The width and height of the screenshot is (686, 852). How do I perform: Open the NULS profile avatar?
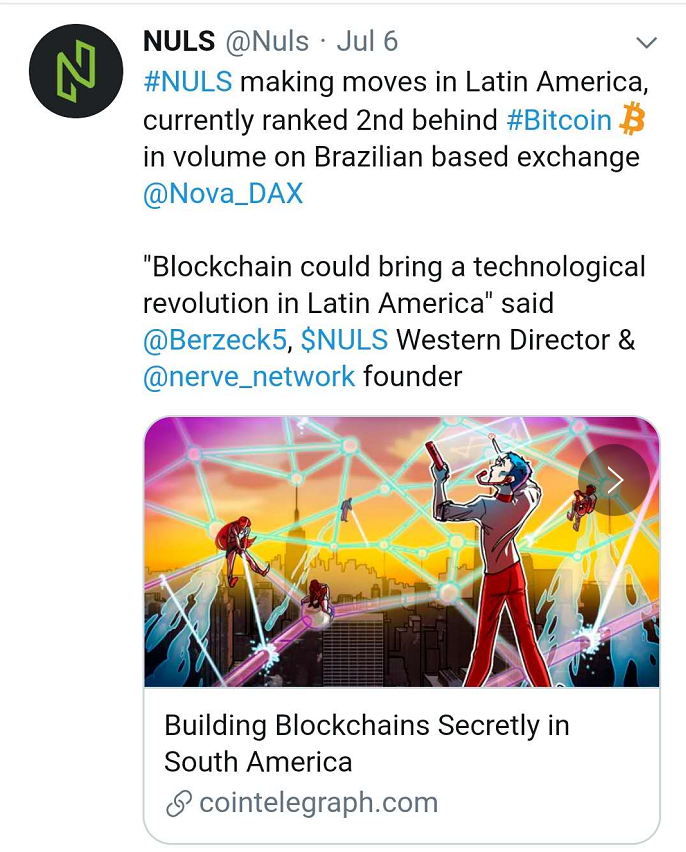[76, 71]
